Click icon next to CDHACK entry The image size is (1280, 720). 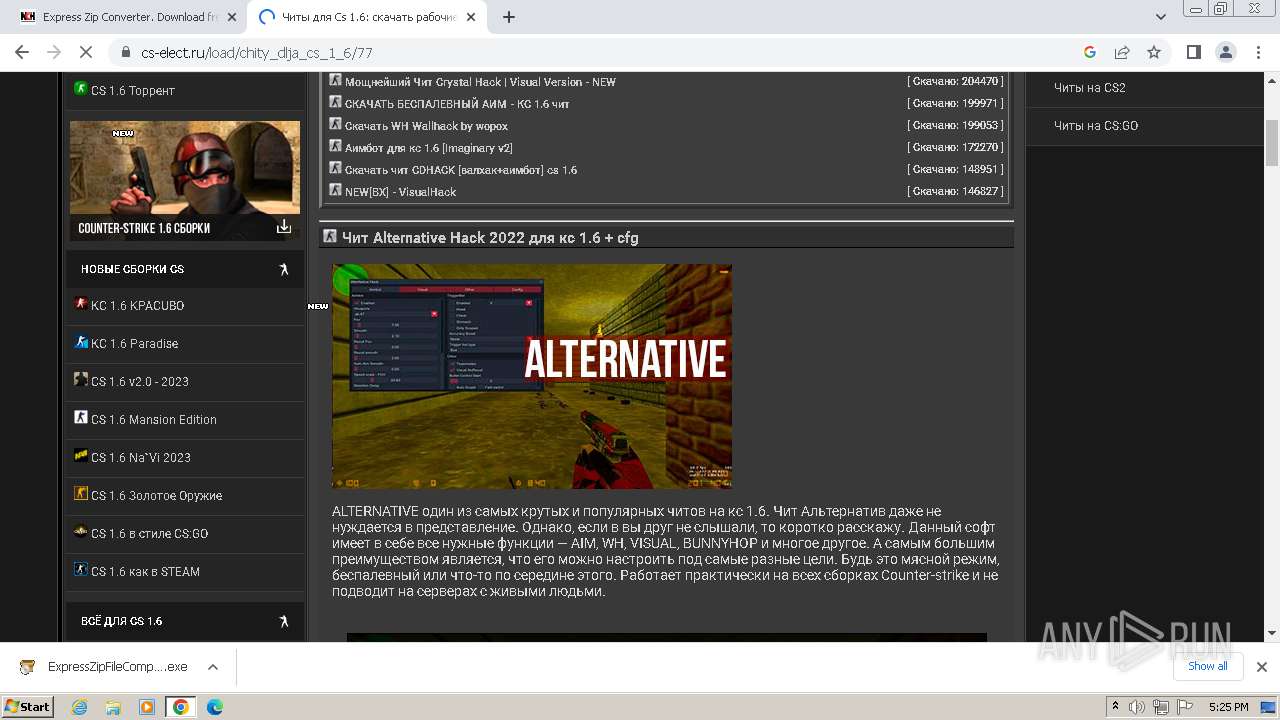336,168
